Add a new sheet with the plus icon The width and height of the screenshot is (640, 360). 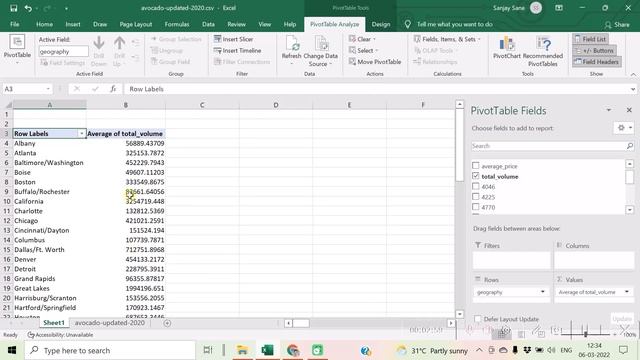click(167, 323)
